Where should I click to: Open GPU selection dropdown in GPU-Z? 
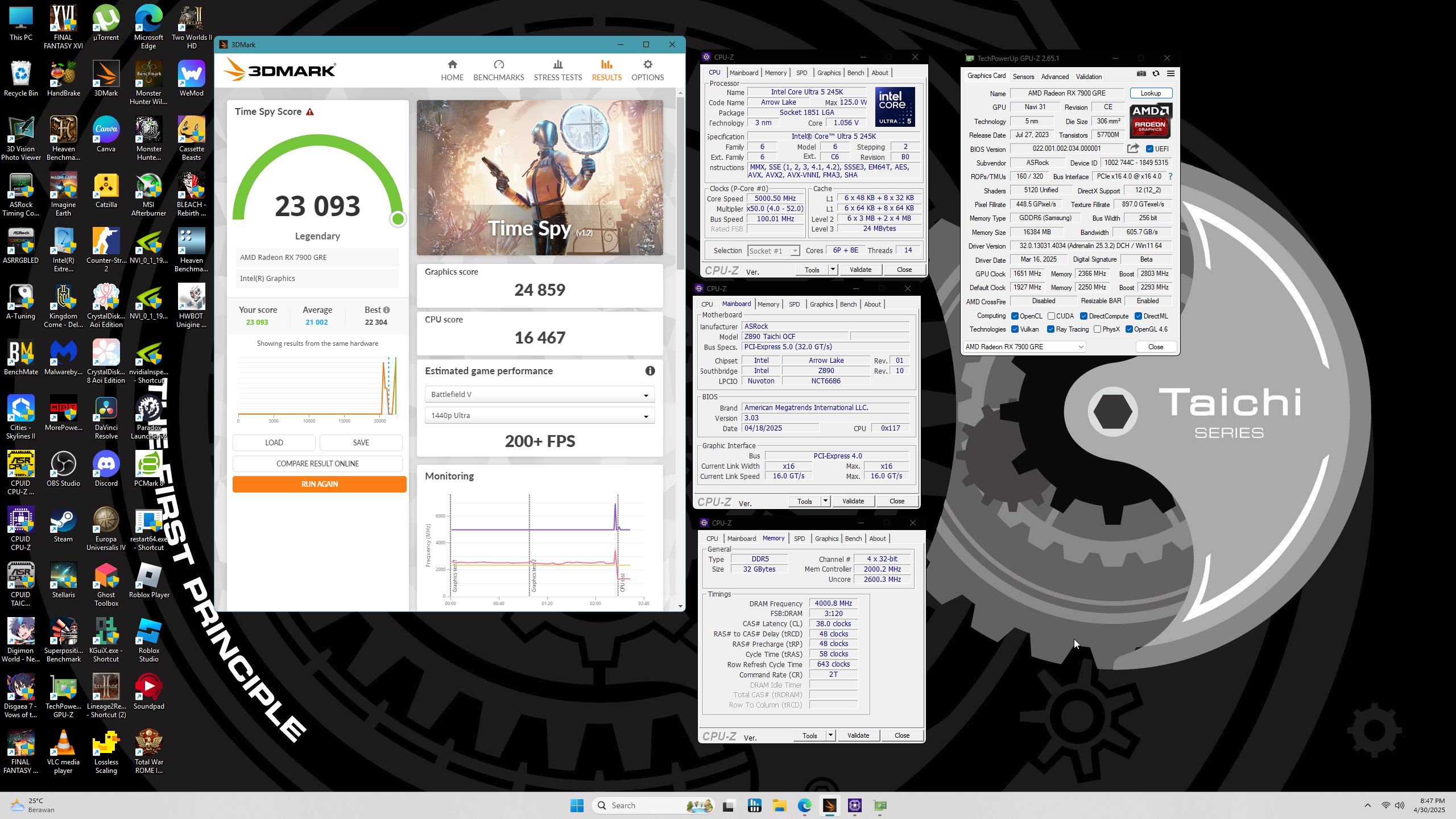pos(1024,347)
